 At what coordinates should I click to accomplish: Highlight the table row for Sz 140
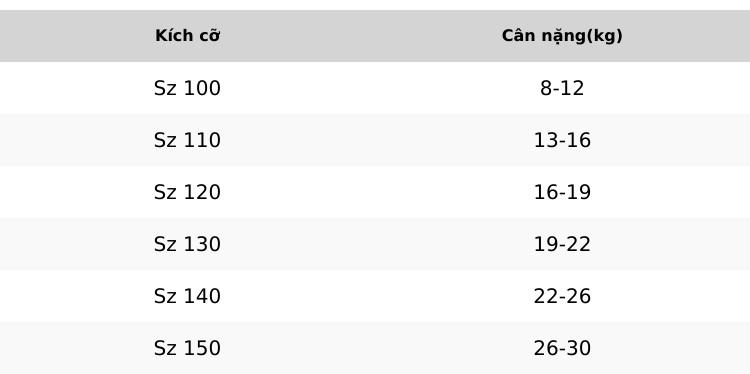[375, 296]
